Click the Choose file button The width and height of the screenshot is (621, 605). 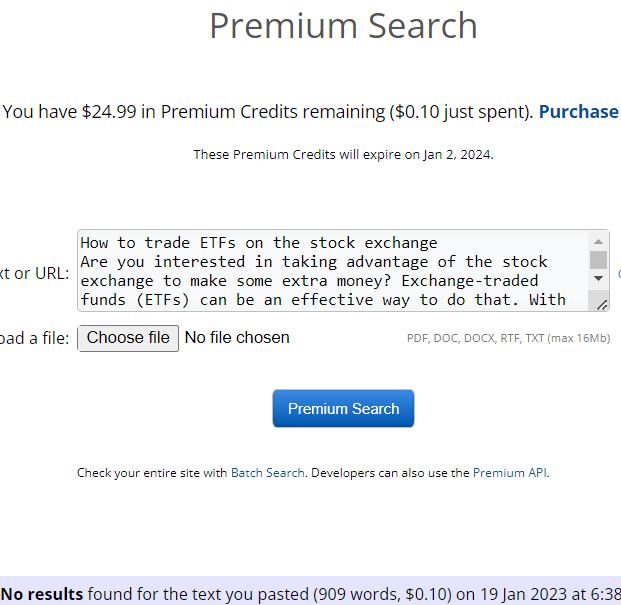128,338
